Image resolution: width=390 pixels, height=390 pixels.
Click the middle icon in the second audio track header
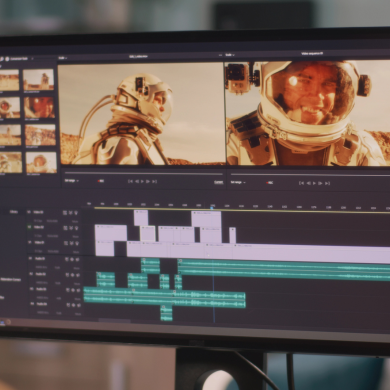72,275
